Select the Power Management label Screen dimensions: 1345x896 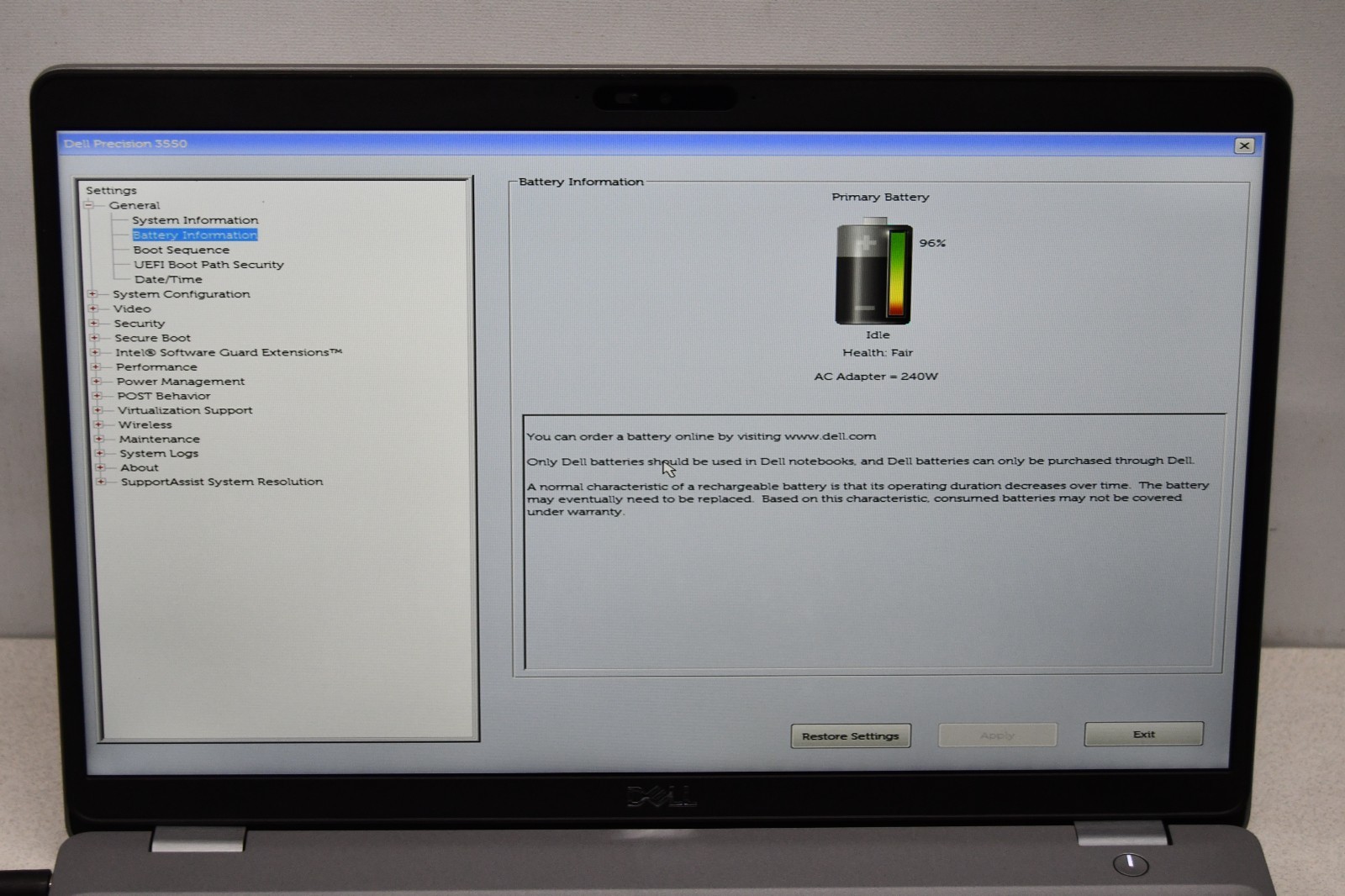(181, 382)
